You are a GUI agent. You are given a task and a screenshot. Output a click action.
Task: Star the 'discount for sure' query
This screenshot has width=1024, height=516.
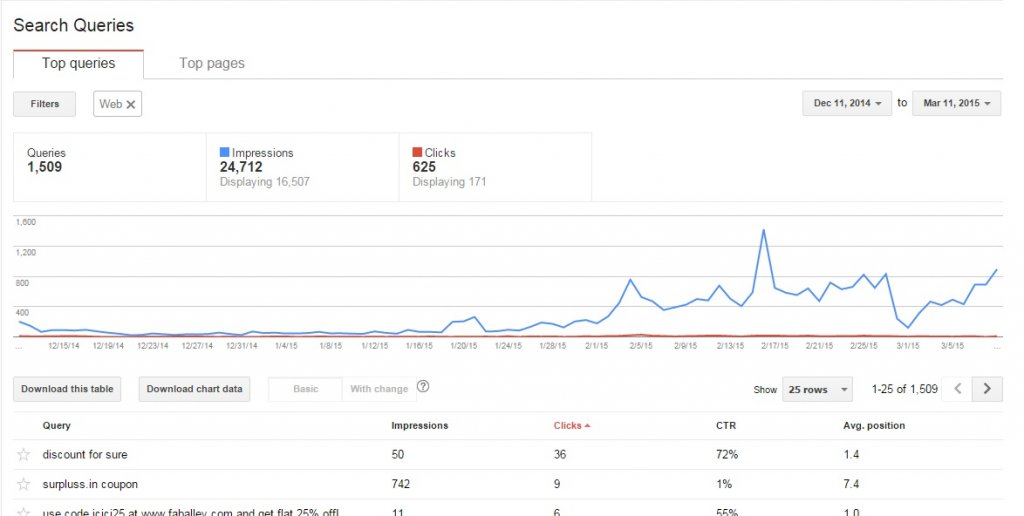(x=24, y=455)
